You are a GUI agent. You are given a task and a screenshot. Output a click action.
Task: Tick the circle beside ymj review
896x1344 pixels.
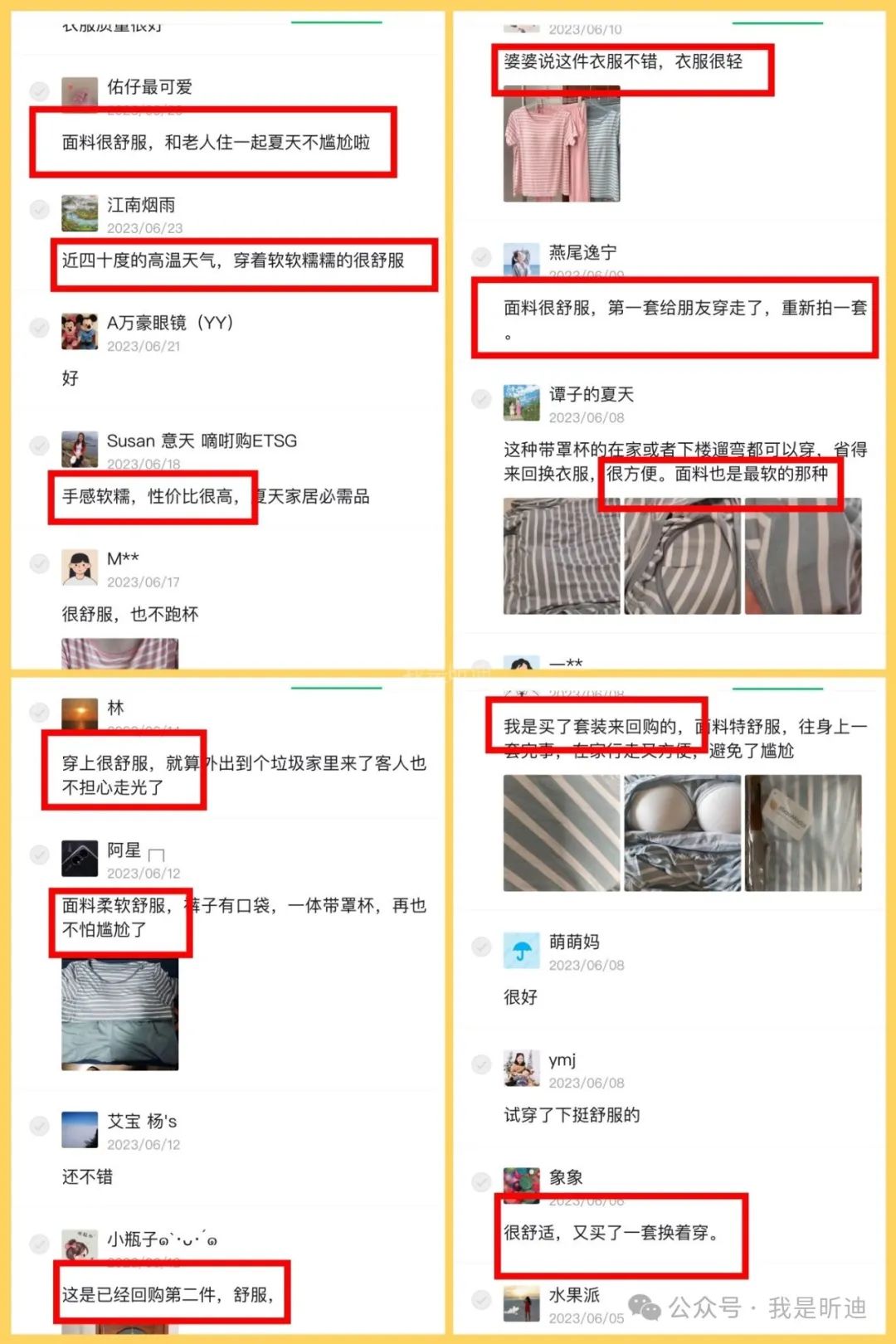click(481, 1064)
